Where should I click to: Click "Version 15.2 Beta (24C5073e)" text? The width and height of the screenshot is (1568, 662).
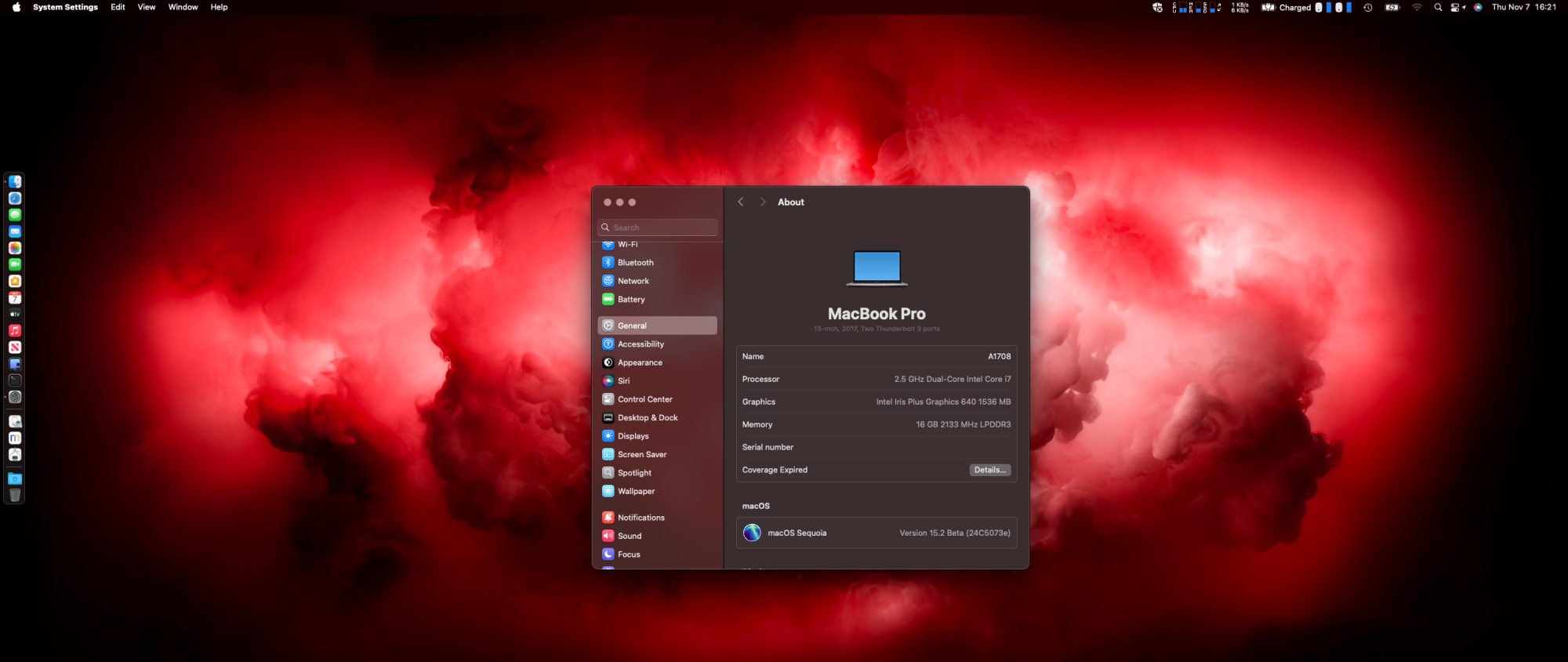coord(955,533)
